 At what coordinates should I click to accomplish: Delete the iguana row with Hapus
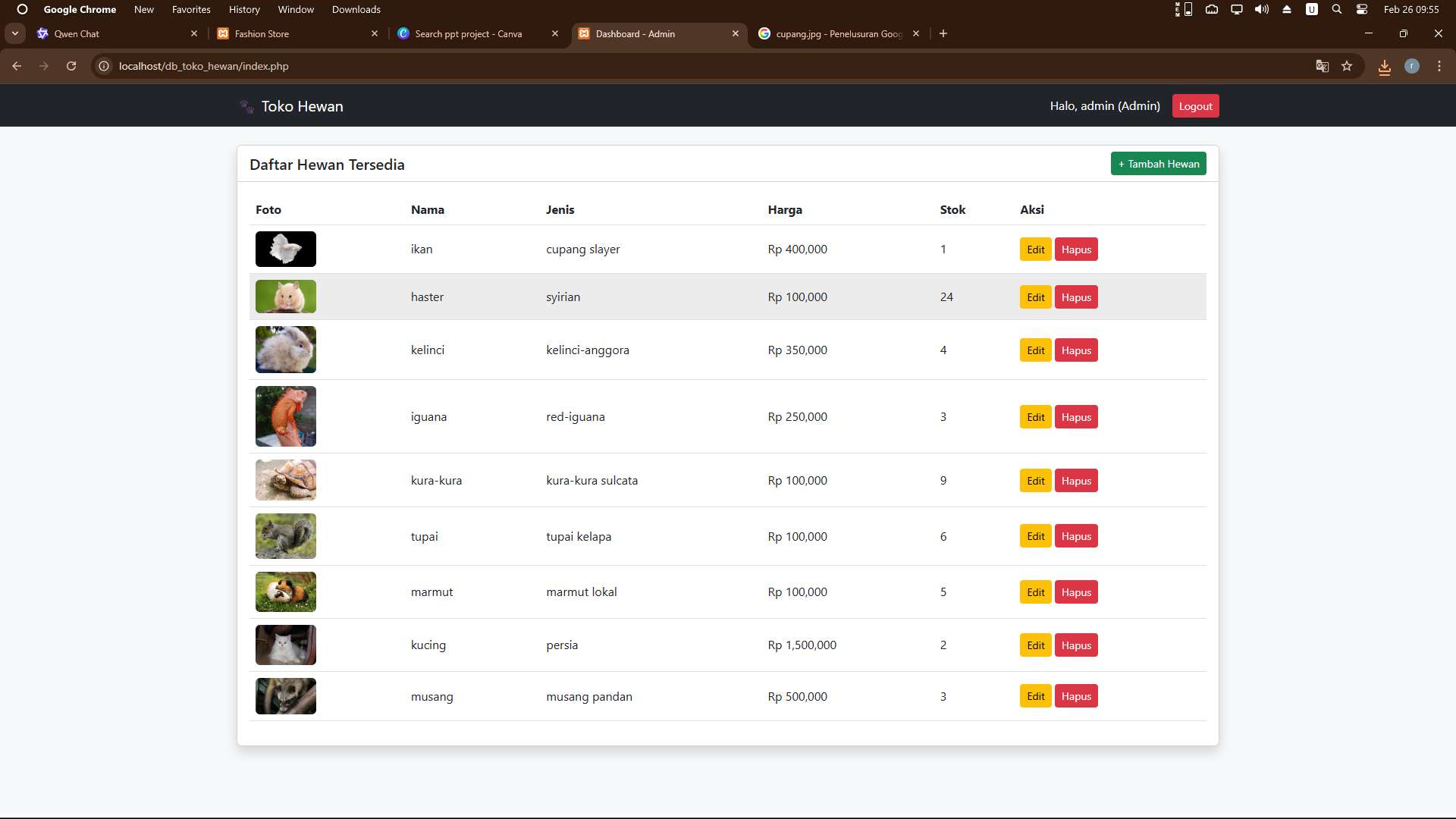(x=1076, y=417)
